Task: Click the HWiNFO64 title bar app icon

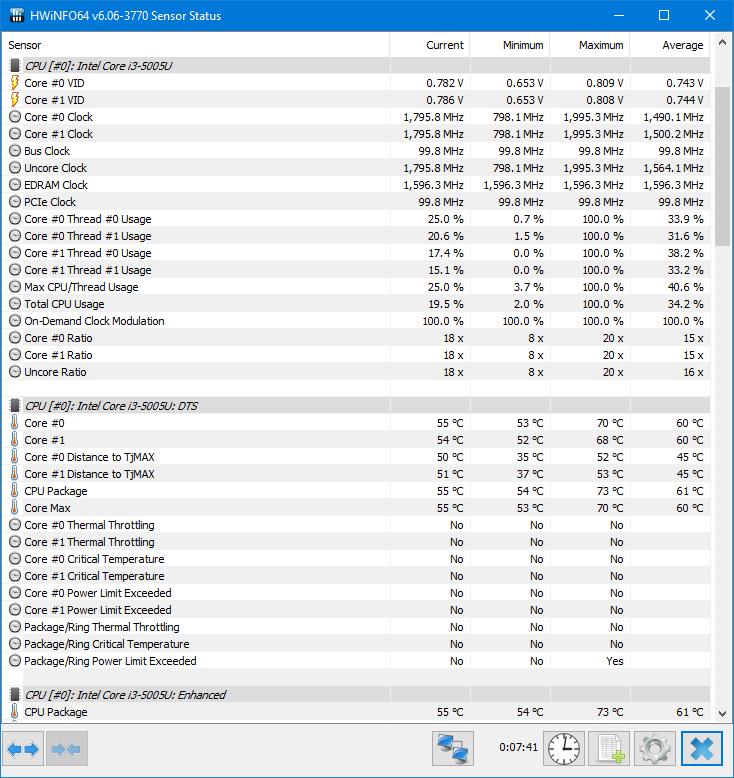Action: tap(16, 15)
